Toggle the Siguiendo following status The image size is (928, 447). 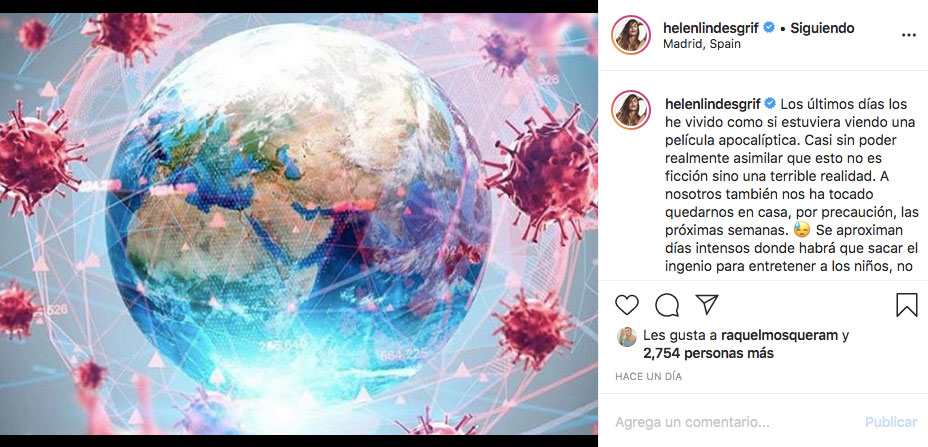coord(822,28)
